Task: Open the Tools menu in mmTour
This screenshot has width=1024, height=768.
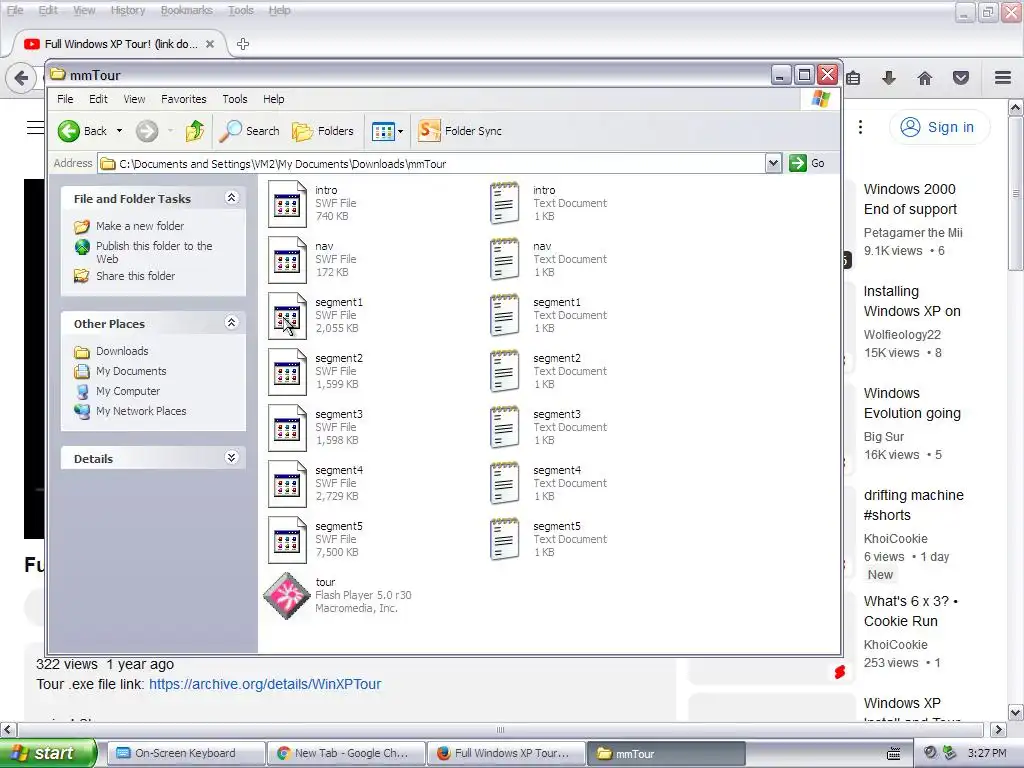Action: tap(234, 99)
